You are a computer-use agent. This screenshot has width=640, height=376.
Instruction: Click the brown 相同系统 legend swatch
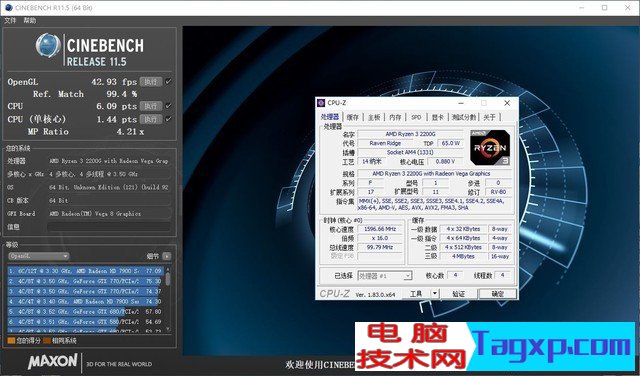coord(47,340)
